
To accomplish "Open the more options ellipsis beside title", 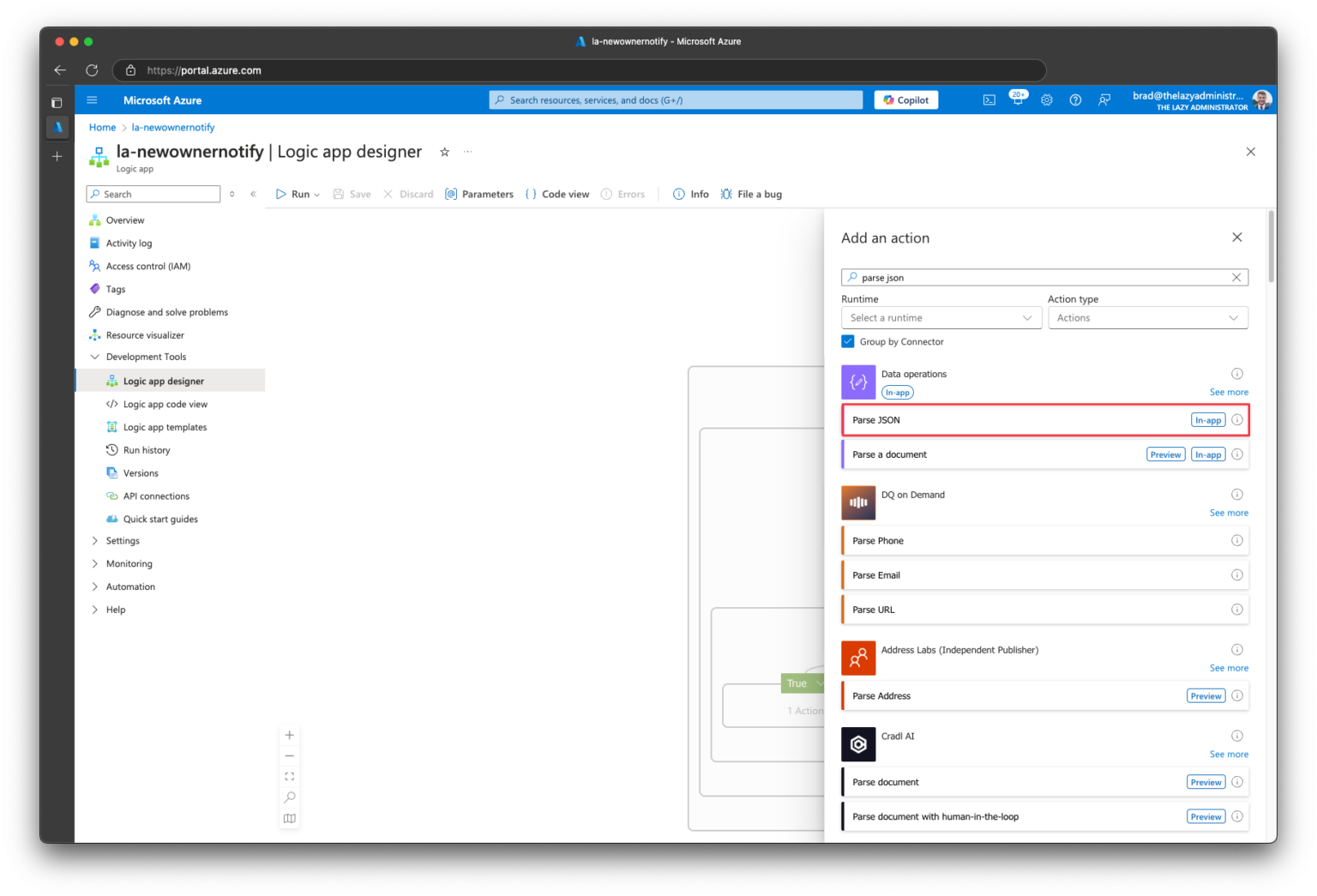I will [468, 152].
